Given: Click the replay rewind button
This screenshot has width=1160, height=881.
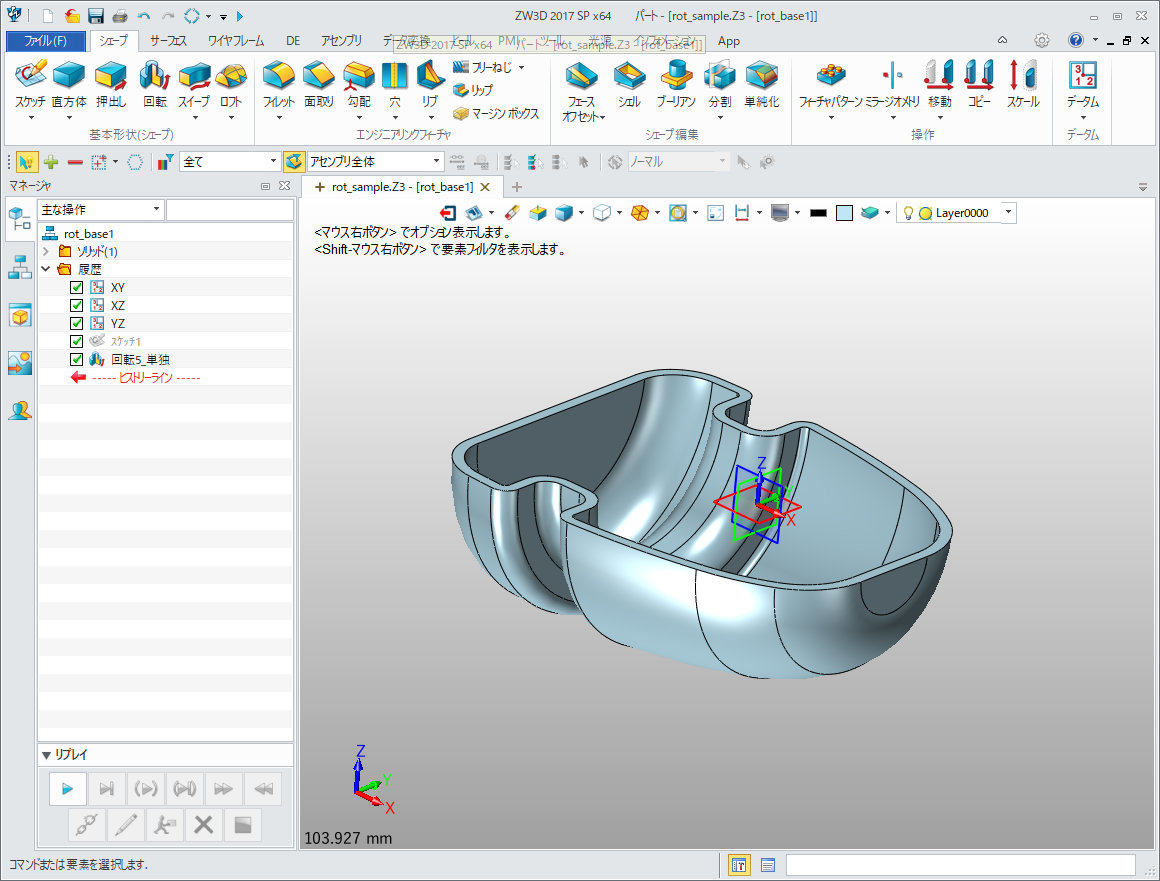Looking at the screenshot, I should click(263, 789).
